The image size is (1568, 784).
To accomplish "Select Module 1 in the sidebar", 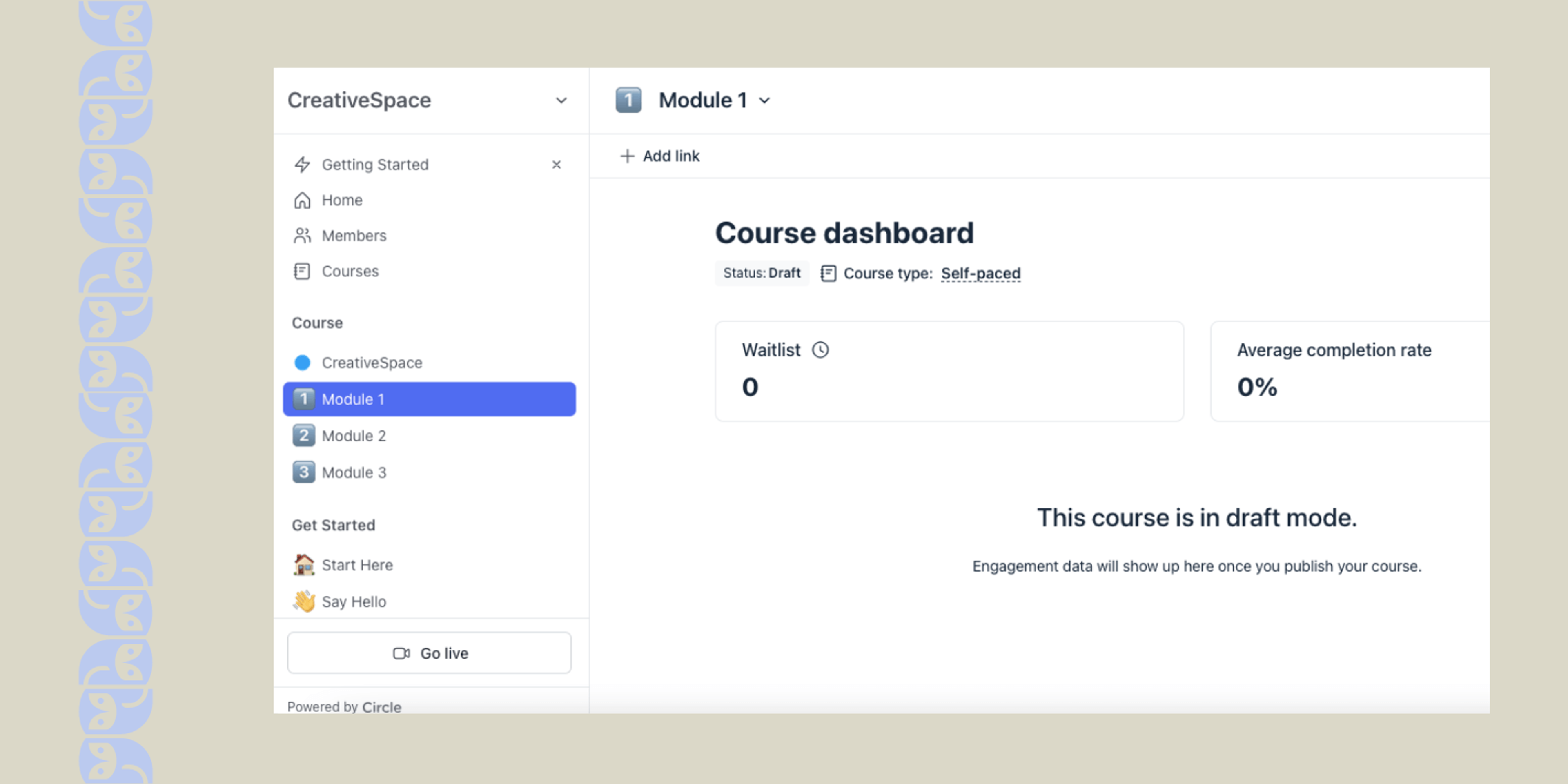I will (x=429, y=399).
